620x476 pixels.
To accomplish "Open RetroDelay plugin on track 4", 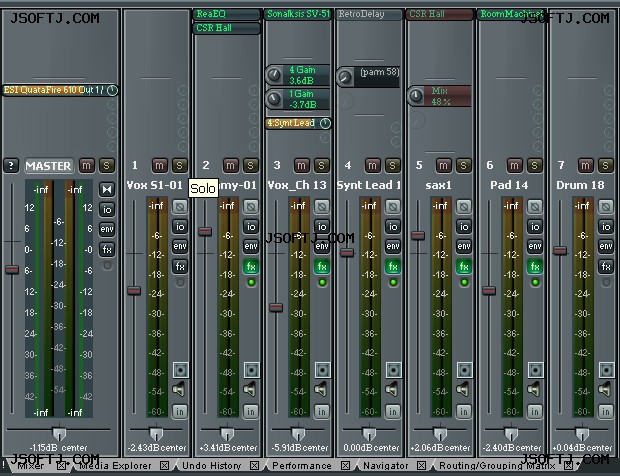I will click(x=369, y=14).
